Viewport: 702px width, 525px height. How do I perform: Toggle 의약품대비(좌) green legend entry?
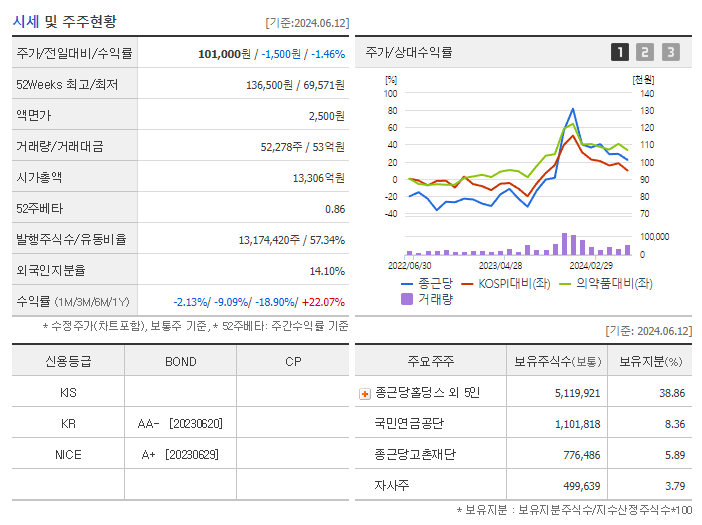click(x=606, y=283)
